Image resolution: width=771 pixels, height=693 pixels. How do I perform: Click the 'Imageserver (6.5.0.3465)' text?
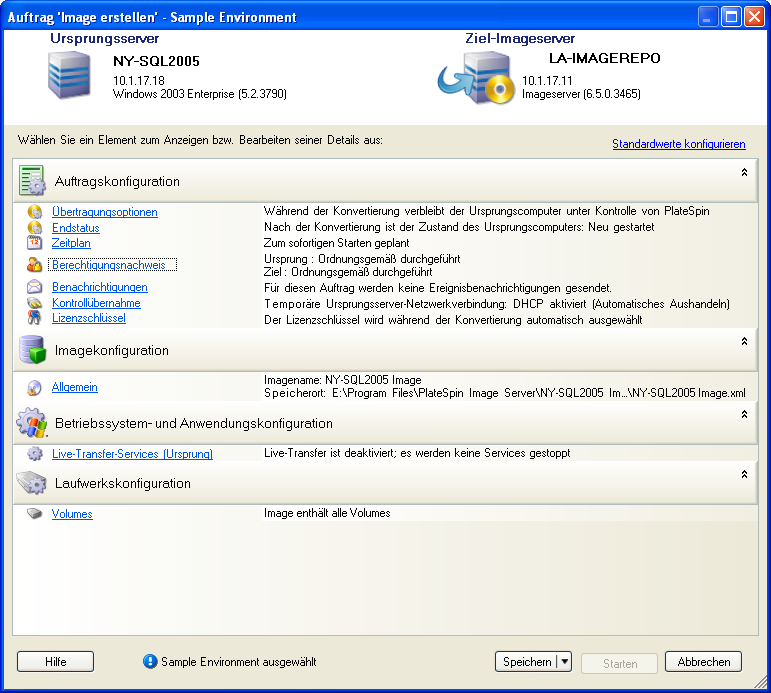point(581,94)
